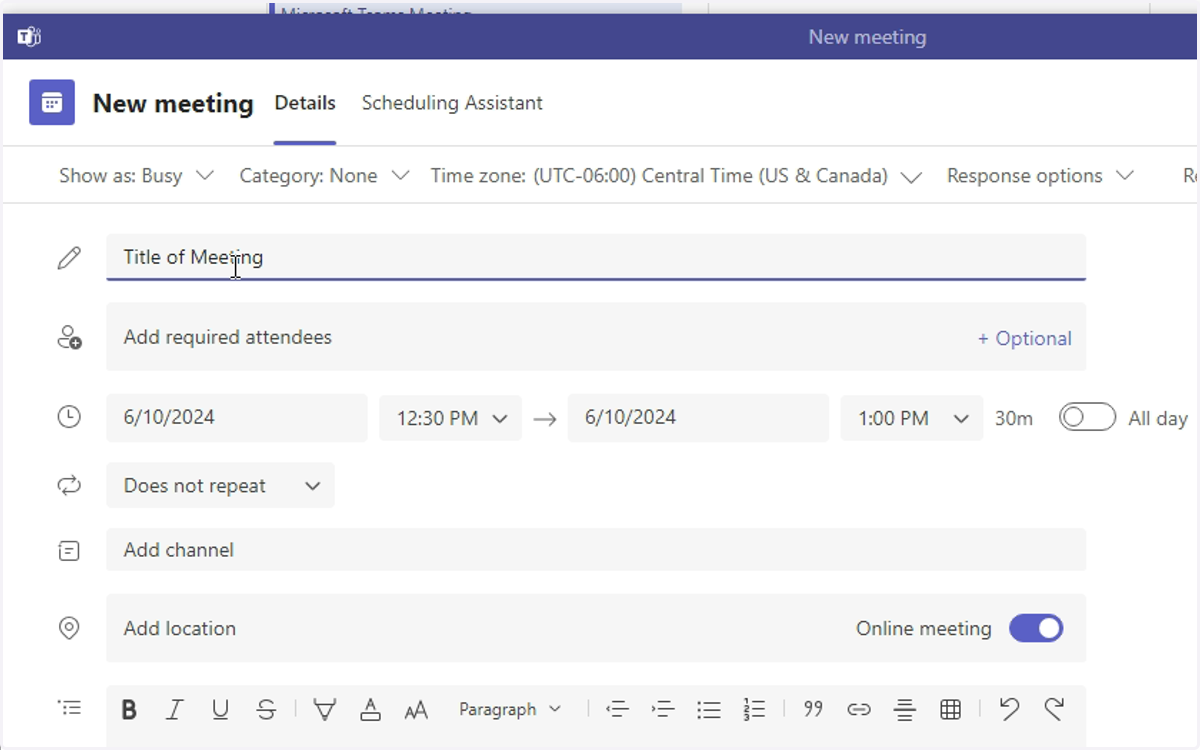Click the location pin icon
The height and width of the screenshot is (750, 1200).
(69, 628)
